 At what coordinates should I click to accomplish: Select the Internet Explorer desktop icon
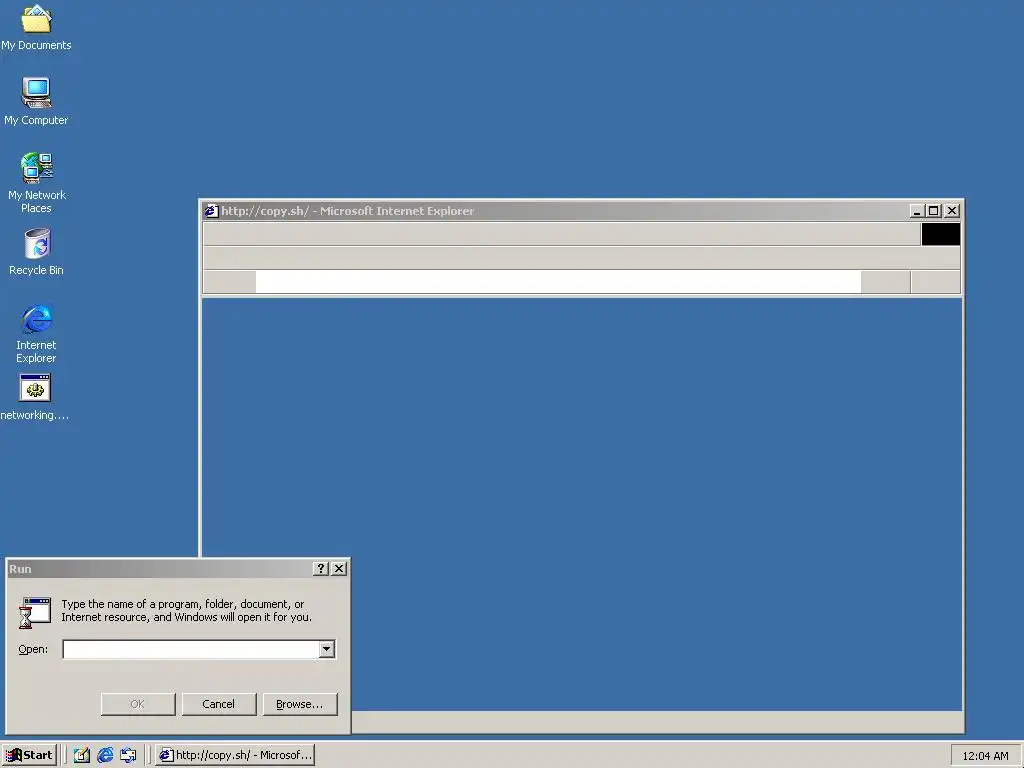(36, 332)
